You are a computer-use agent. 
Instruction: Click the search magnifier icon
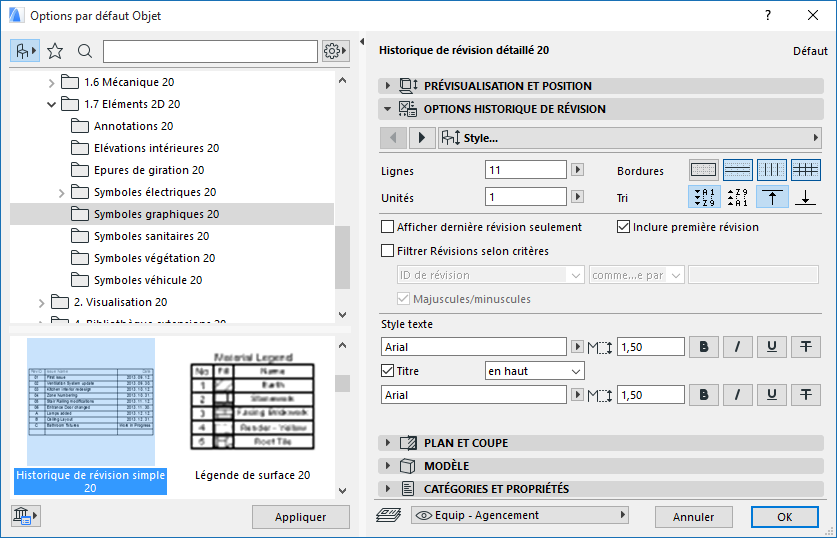(85, 51)
